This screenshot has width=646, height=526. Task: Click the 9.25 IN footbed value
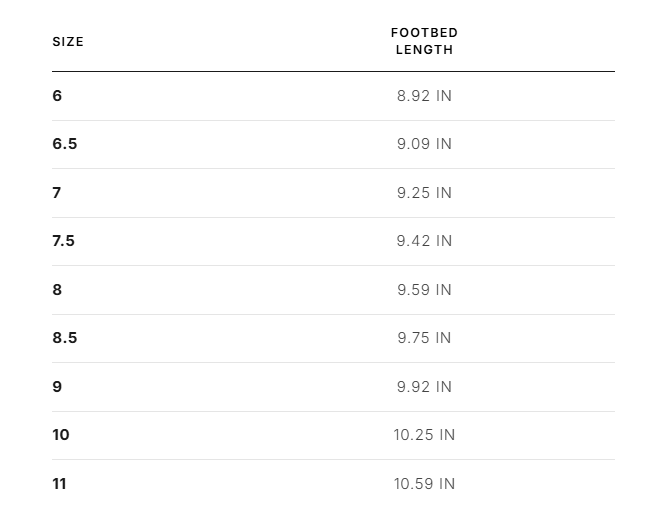tap(424, 193)
